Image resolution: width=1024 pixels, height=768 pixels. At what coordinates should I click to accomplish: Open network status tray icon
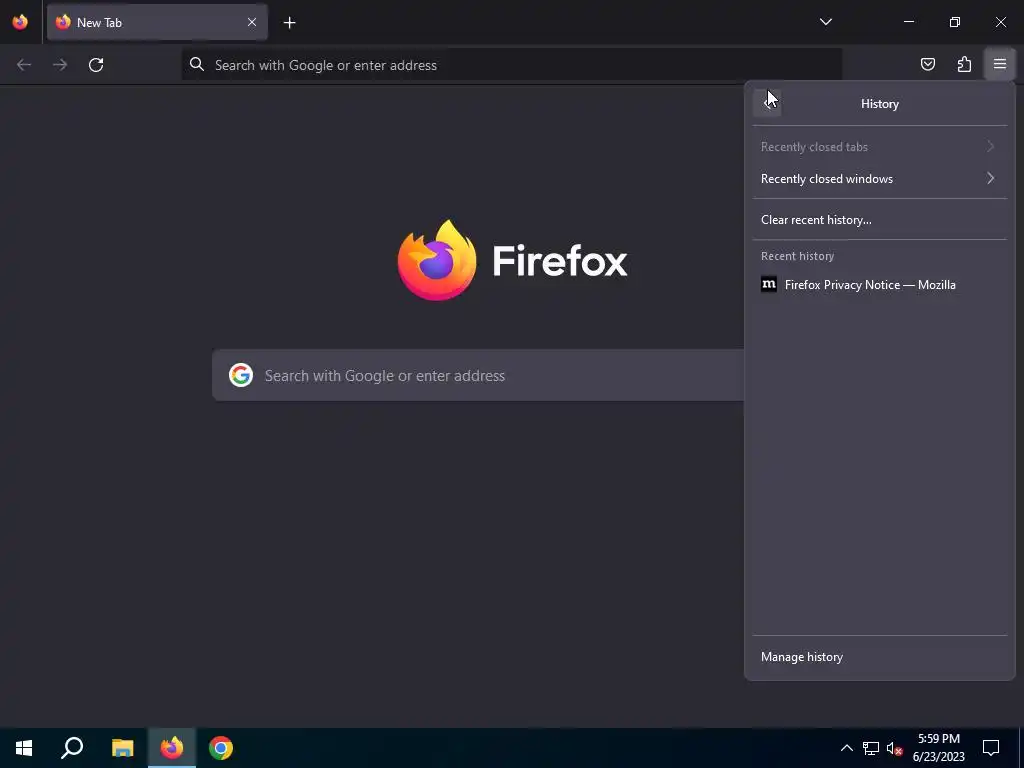(x=871, y=748)
